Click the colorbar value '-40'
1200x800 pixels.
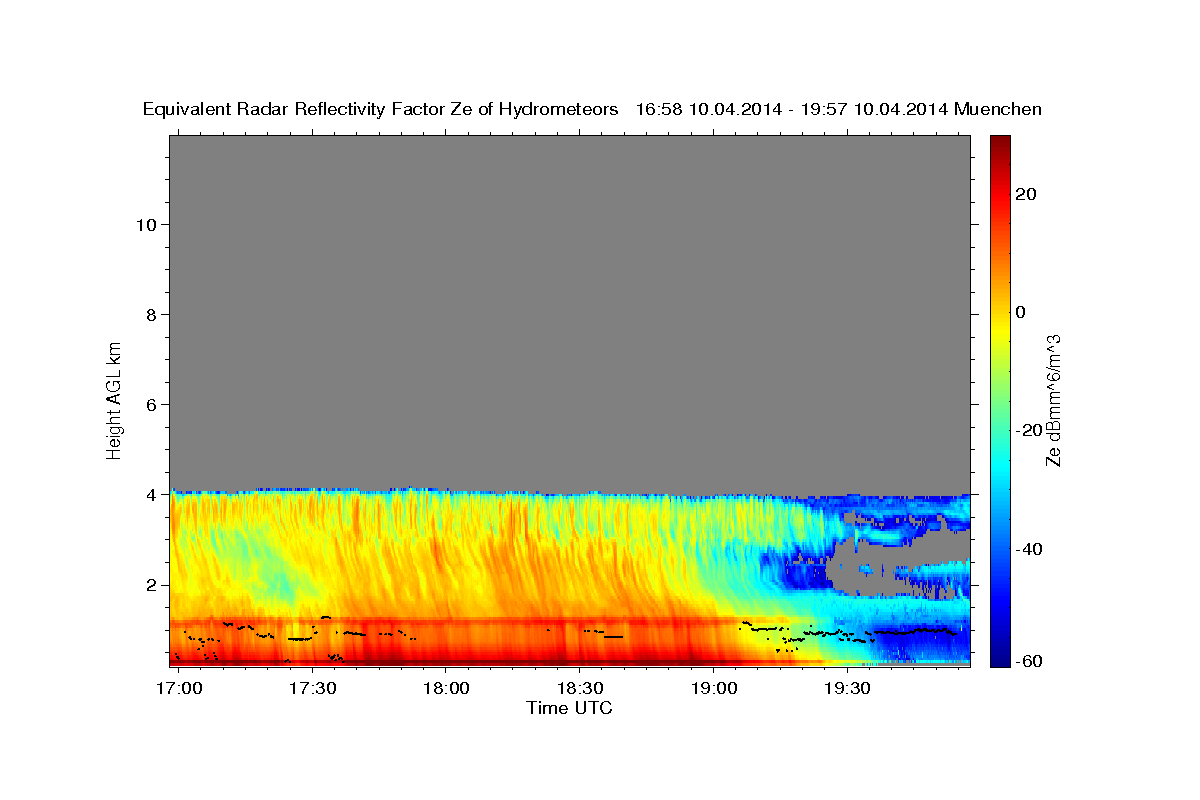(1029, 548)
